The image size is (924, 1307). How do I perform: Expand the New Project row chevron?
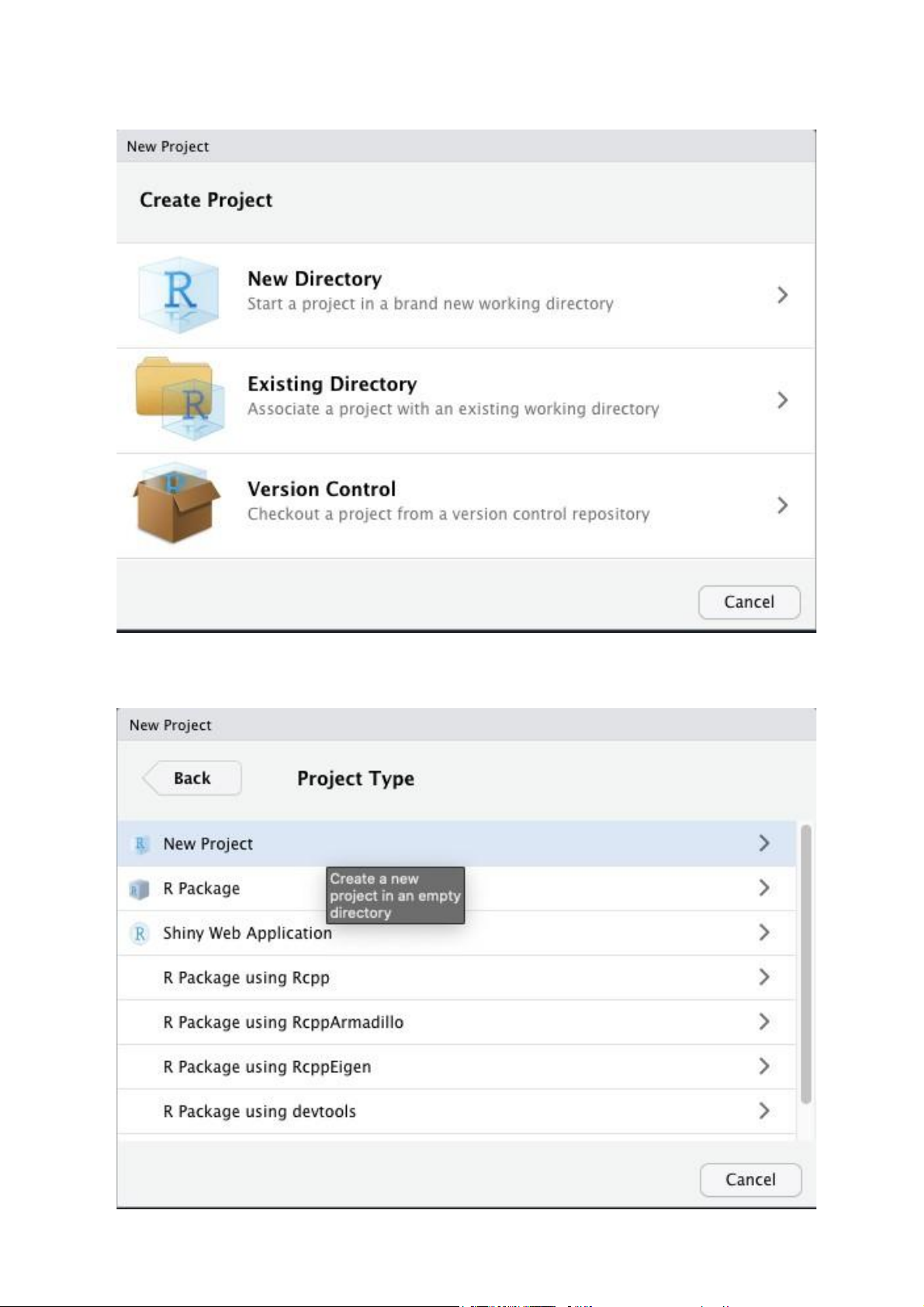point(764,843)
